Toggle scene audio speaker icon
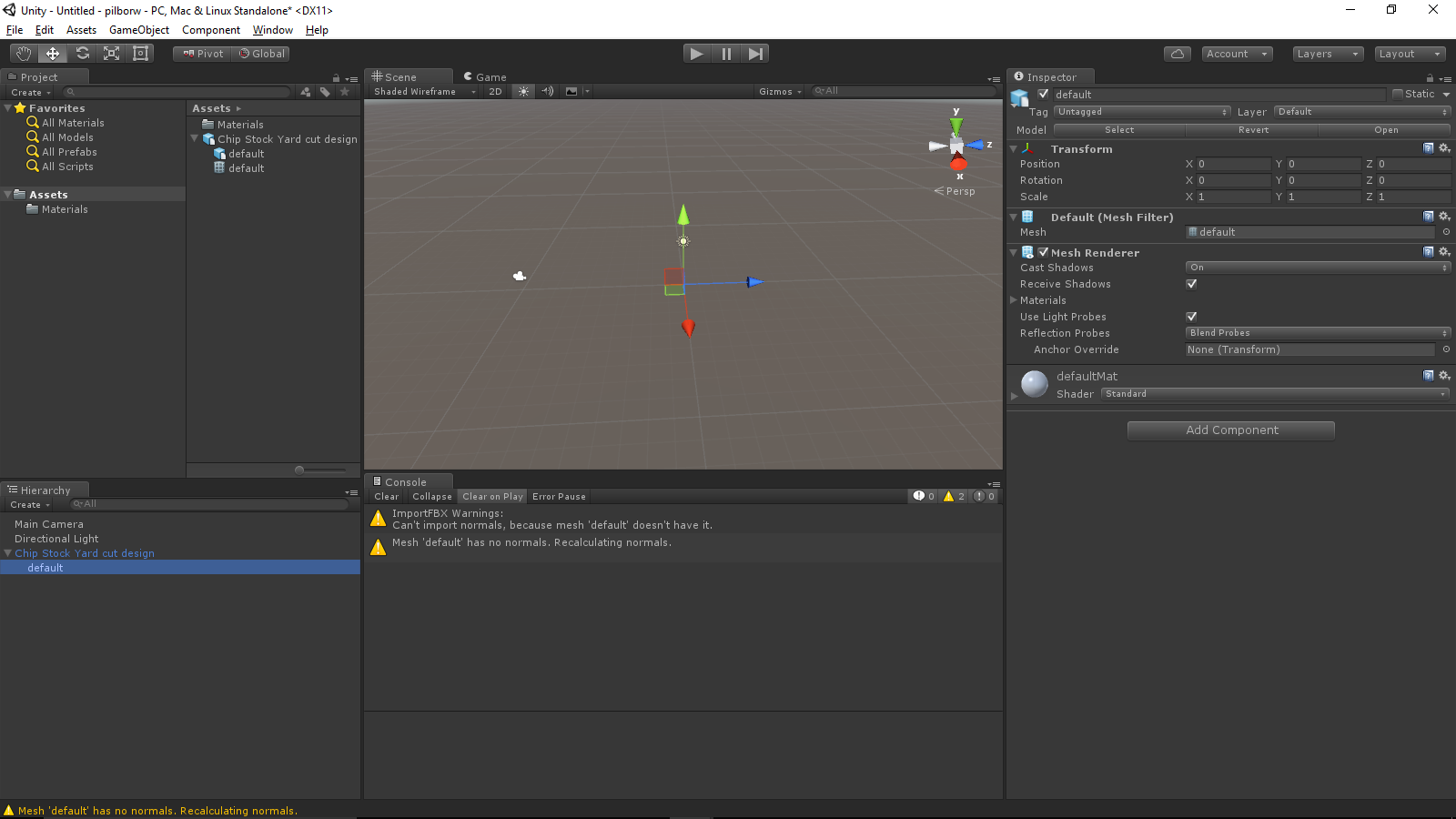This screenshot has height=819, width=1456. click(x=548, y=91)
